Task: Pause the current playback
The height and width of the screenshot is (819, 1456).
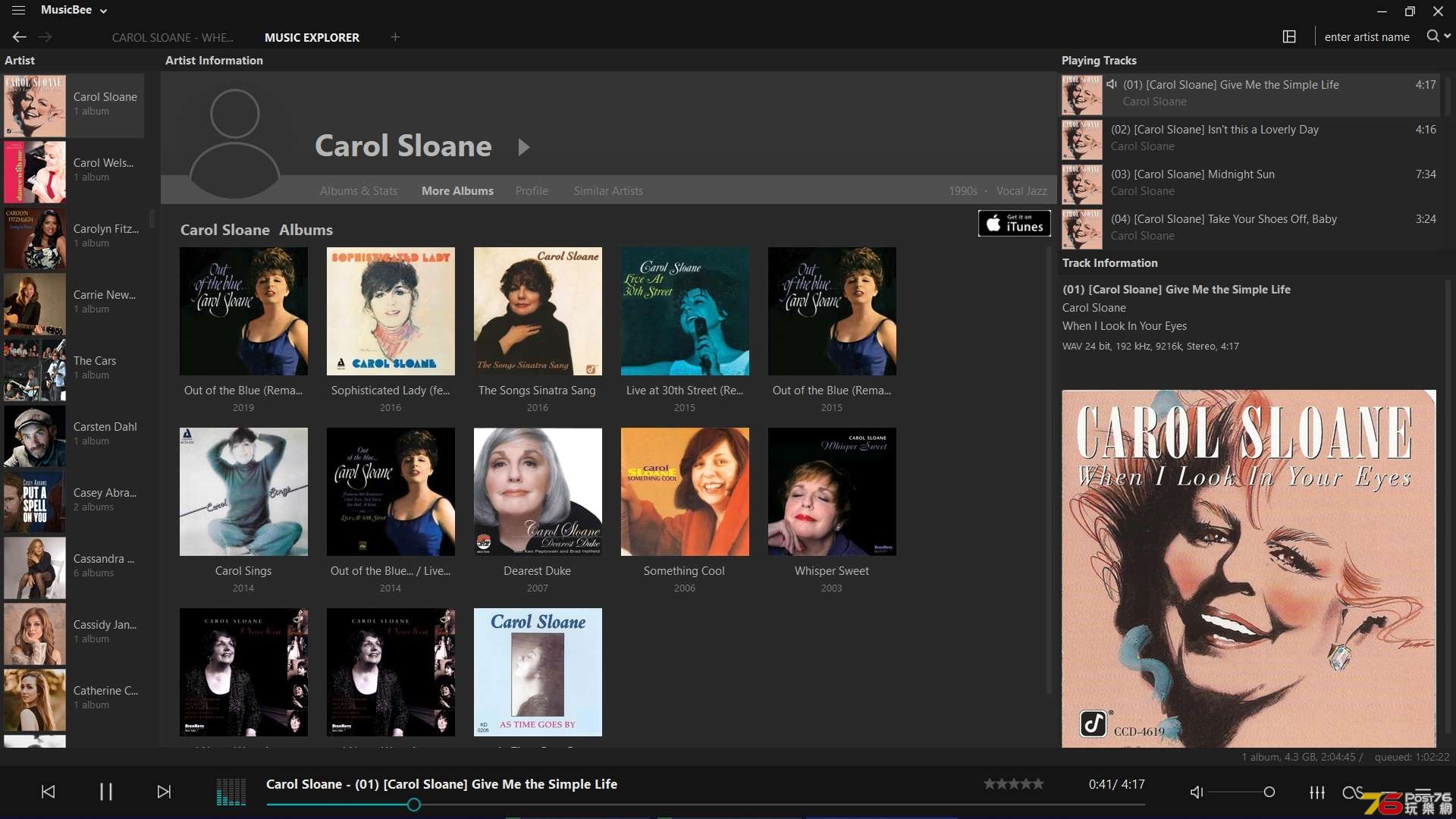Action: point(106,792)
